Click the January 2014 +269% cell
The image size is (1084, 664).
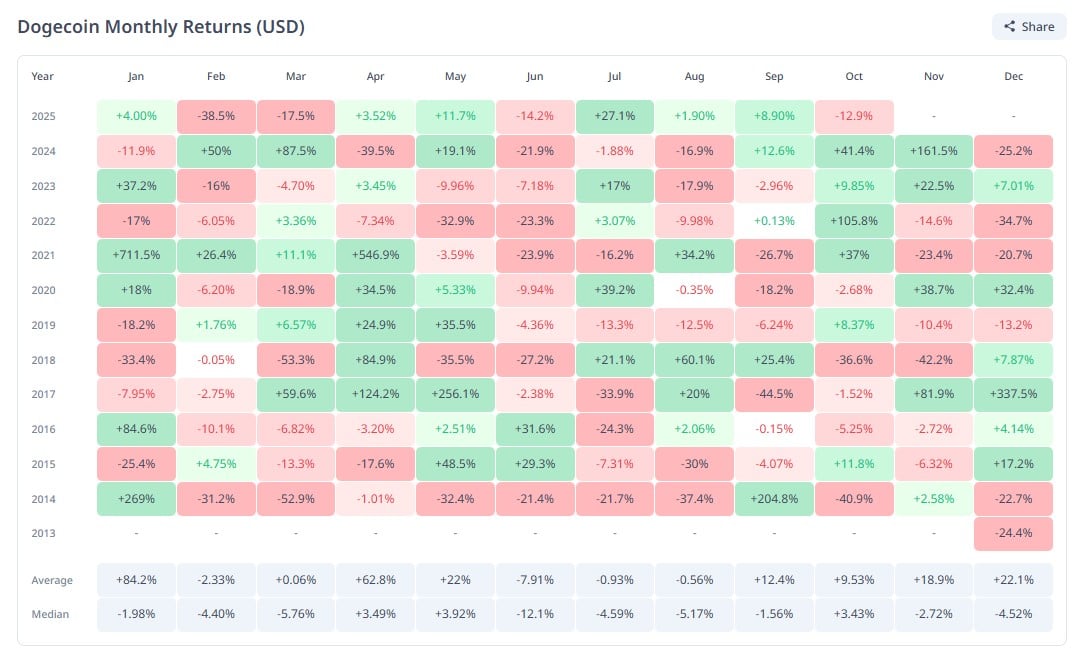pos(136,499)
